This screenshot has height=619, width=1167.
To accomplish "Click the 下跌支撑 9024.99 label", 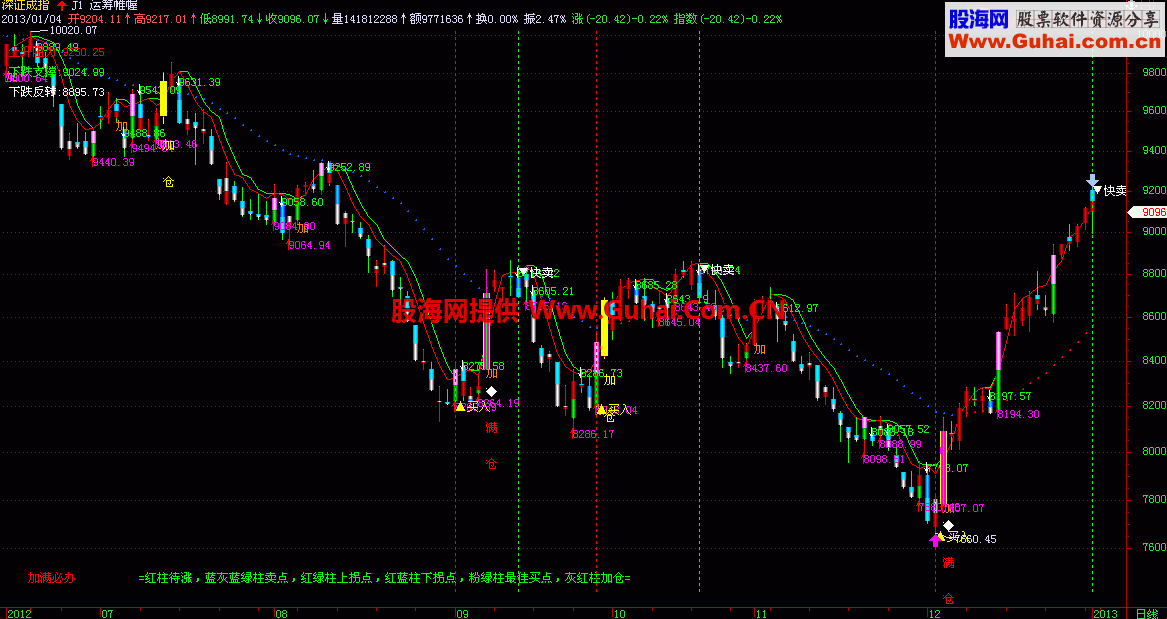I will [57, 72].
